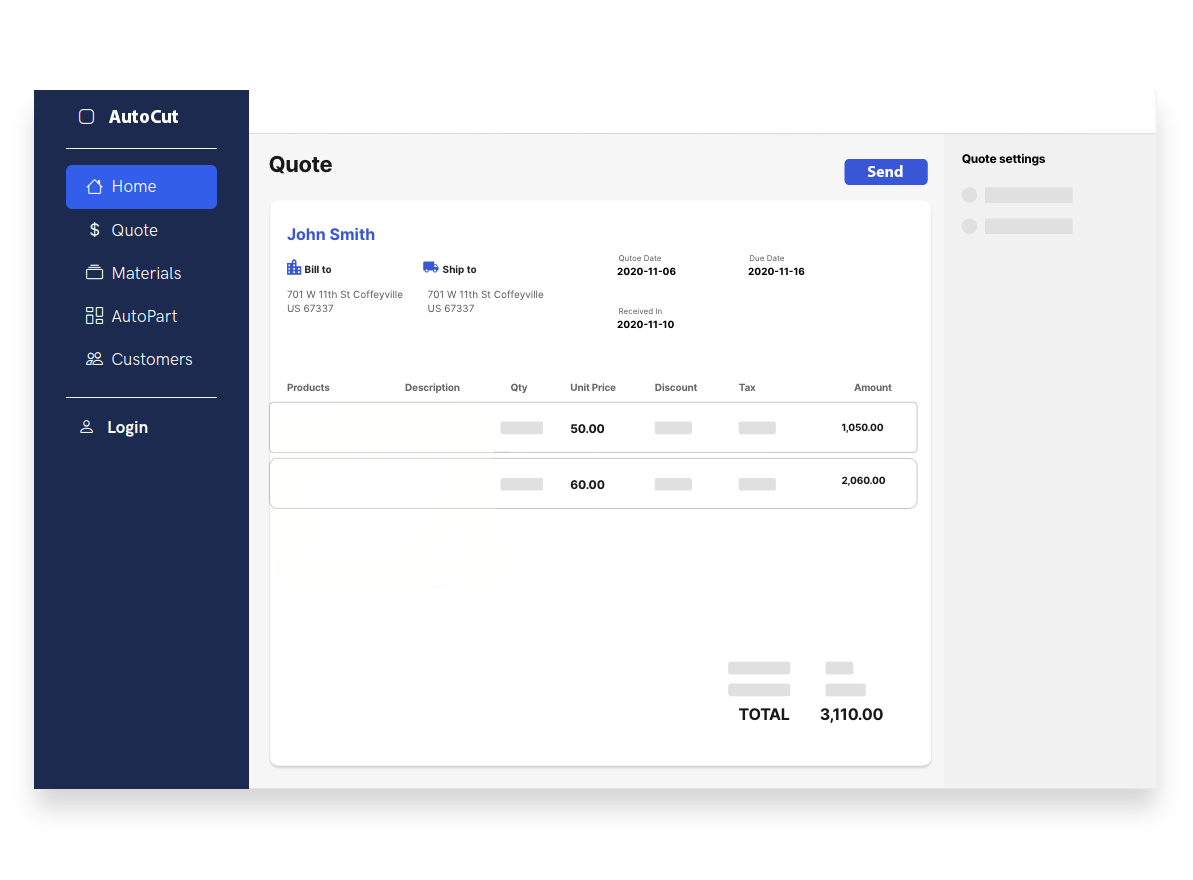Click the Tax column header
The image size is (1193, 880).
tap(747, 387)
